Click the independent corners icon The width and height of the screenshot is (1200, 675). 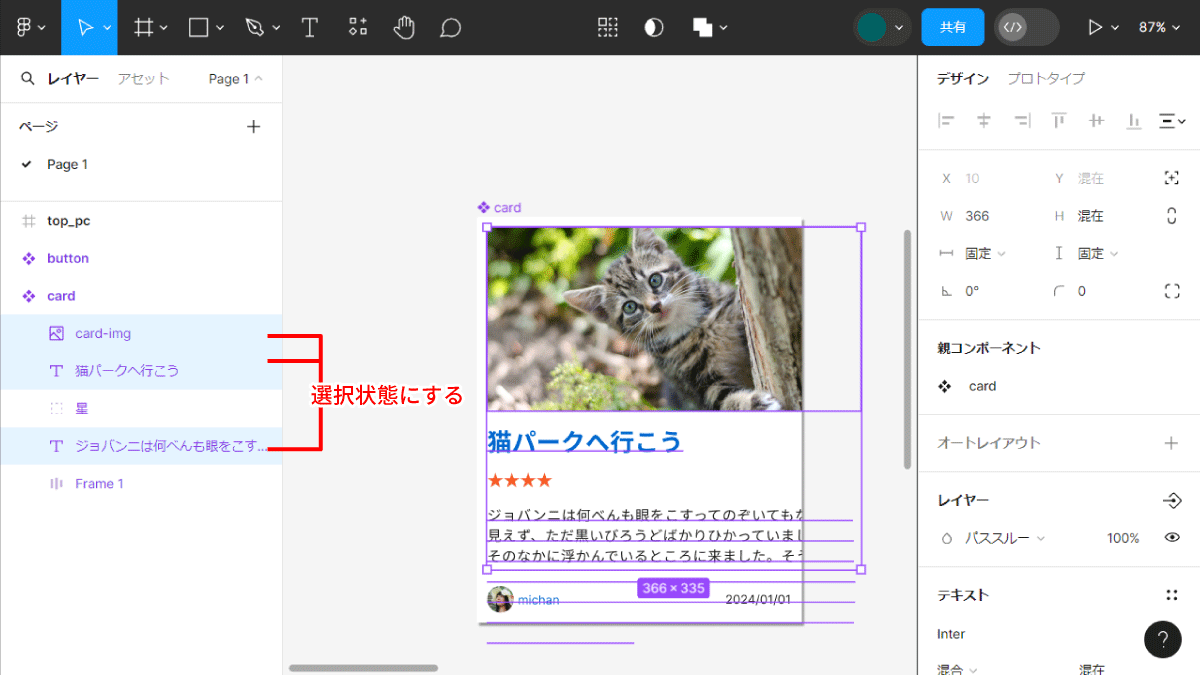point(1172,291)
